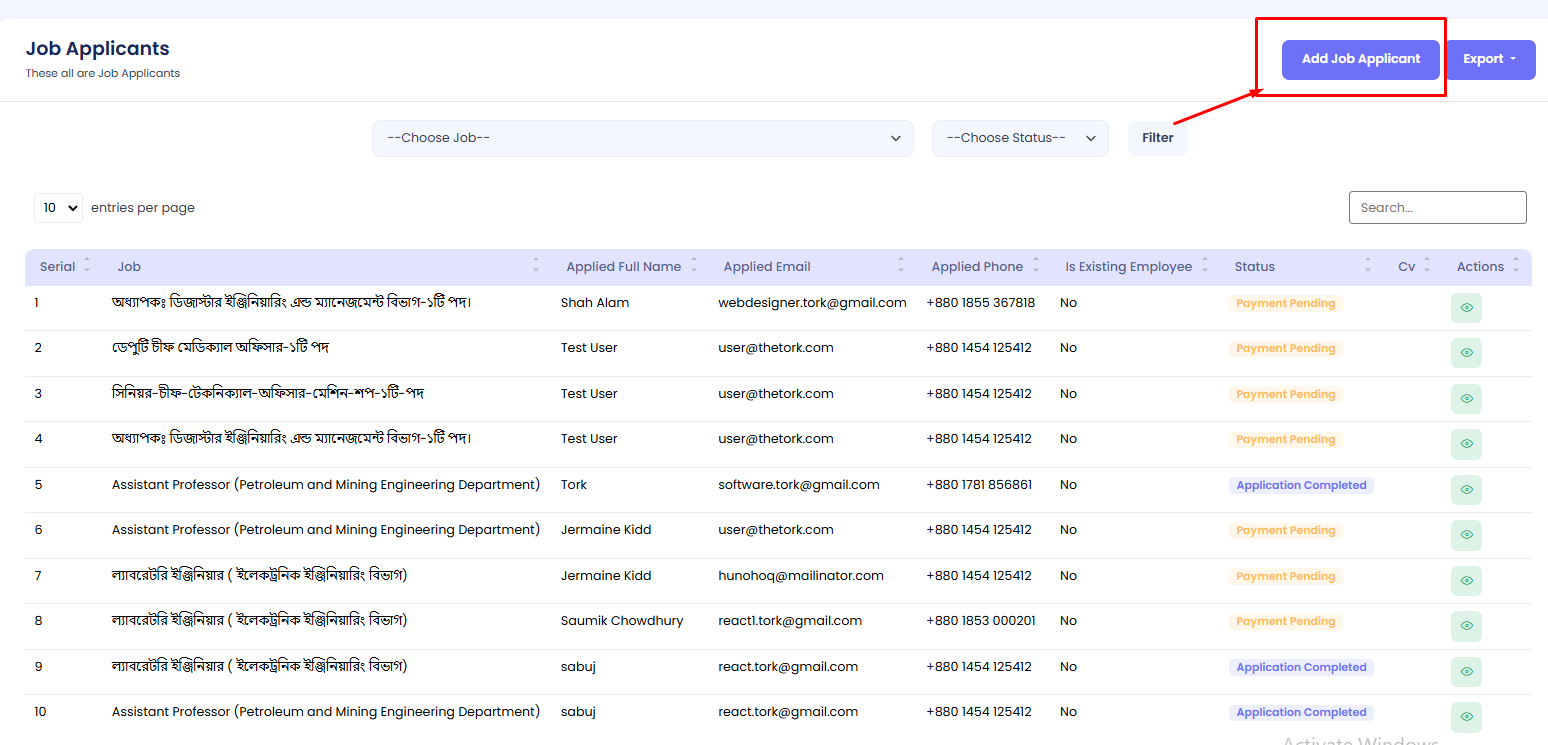
Task: Sort table by Job column header
Action: [129, 267]
